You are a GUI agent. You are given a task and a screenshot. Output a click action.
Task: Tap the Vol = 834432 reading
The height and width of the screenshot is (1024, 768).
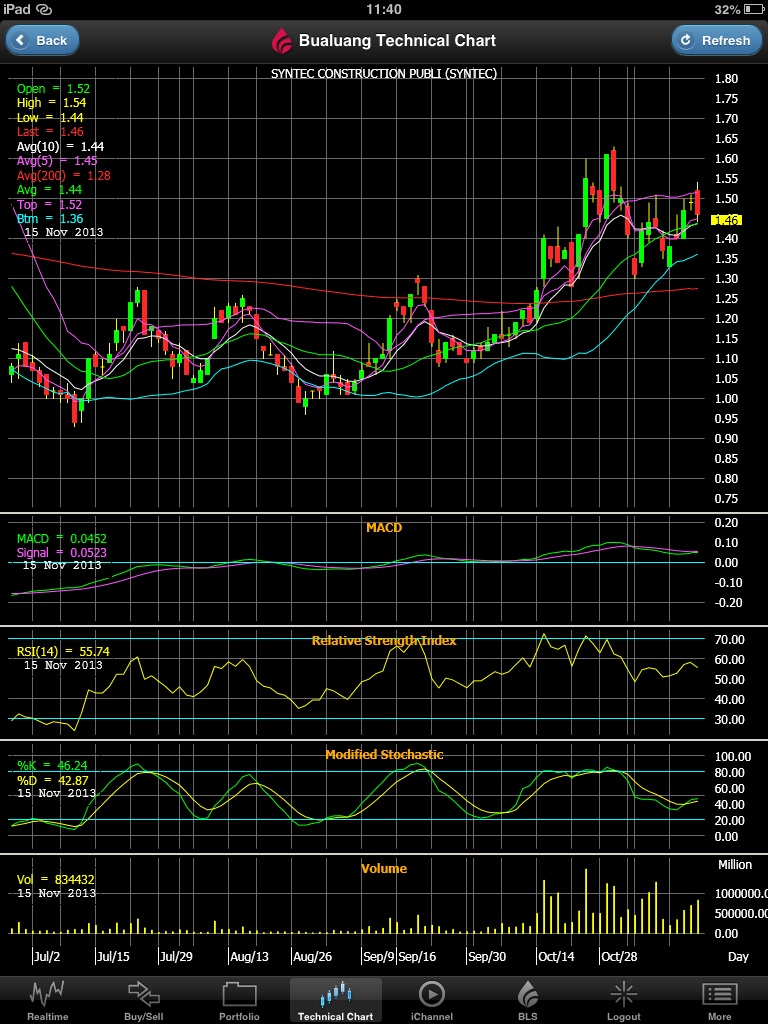(x=56, y=880)
